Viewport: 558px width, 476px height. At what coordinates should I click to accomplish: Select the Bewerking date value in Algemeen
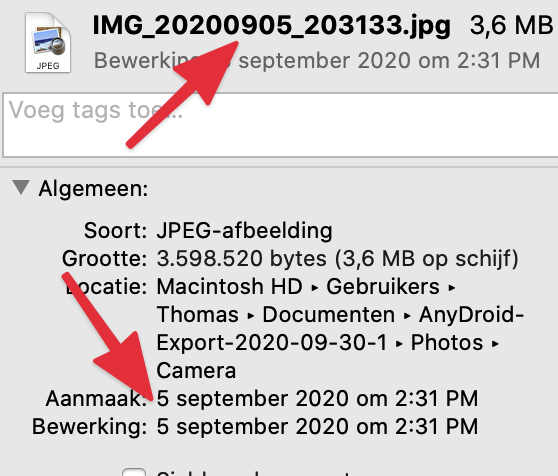click(x=317, y=427)
